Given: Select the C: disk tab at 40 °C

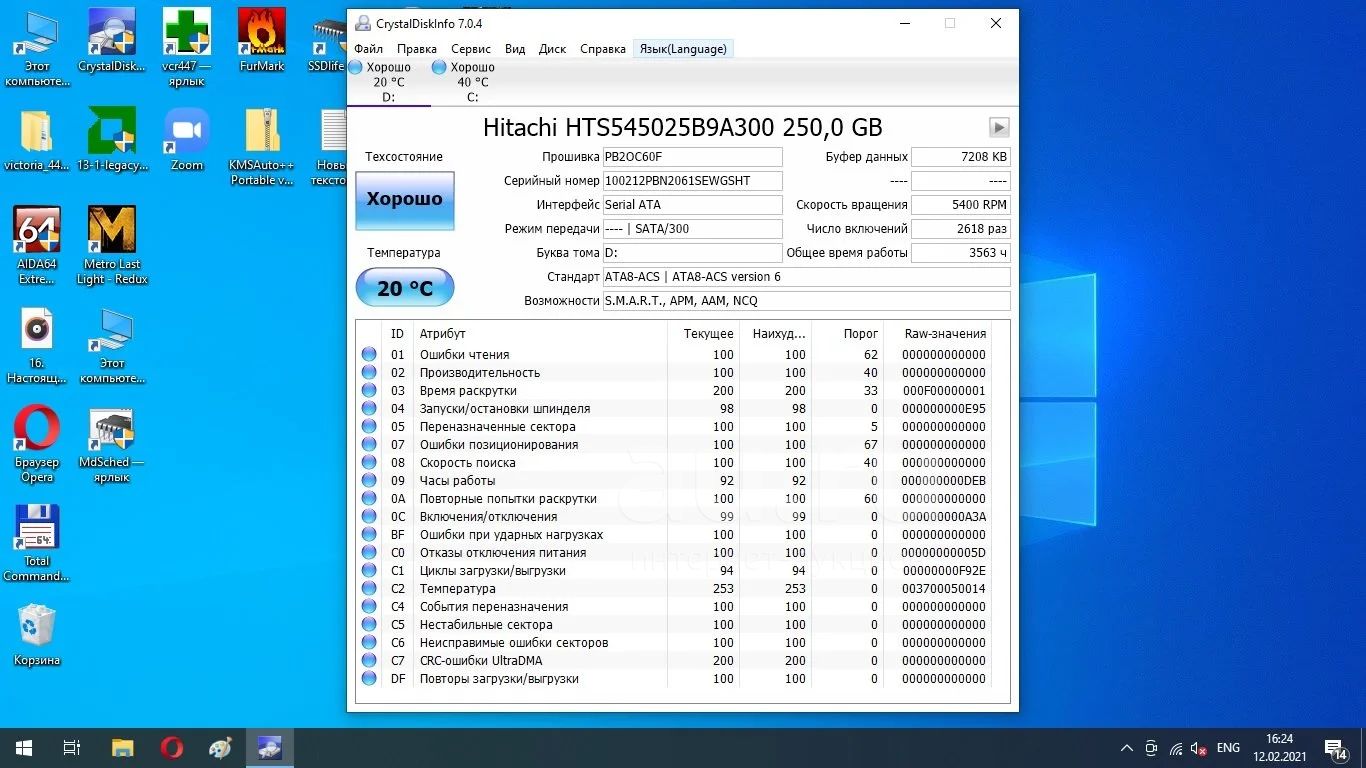Looking at the screenshot, I should click(472, 82).
